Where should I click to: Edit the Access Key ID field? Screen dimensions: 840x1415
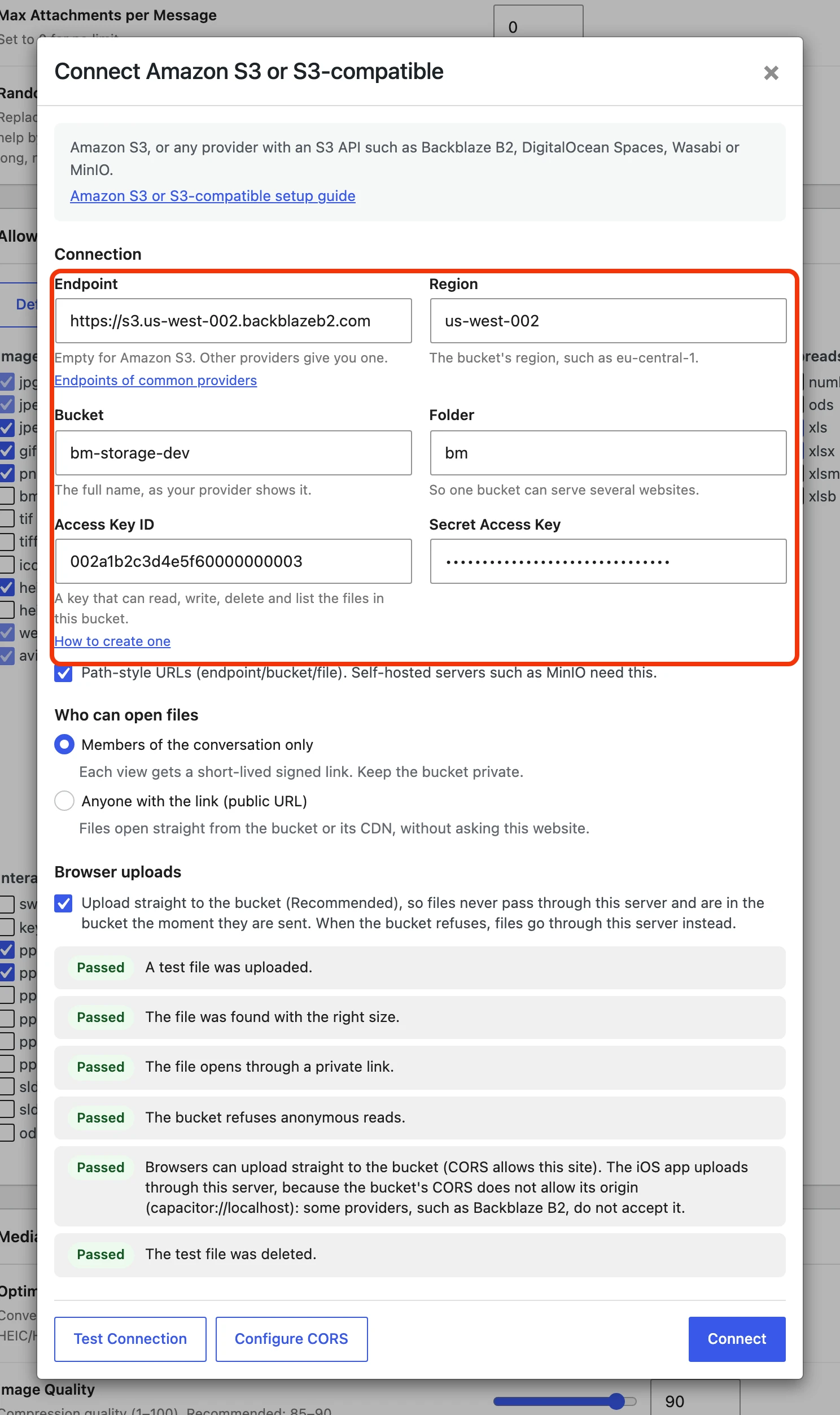233,561
